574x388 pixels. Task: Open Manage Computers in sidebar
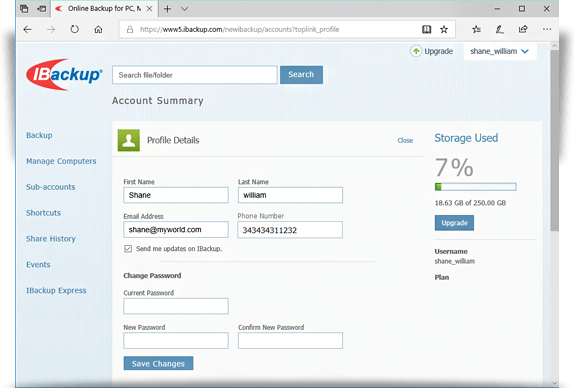tap(61, 161)
